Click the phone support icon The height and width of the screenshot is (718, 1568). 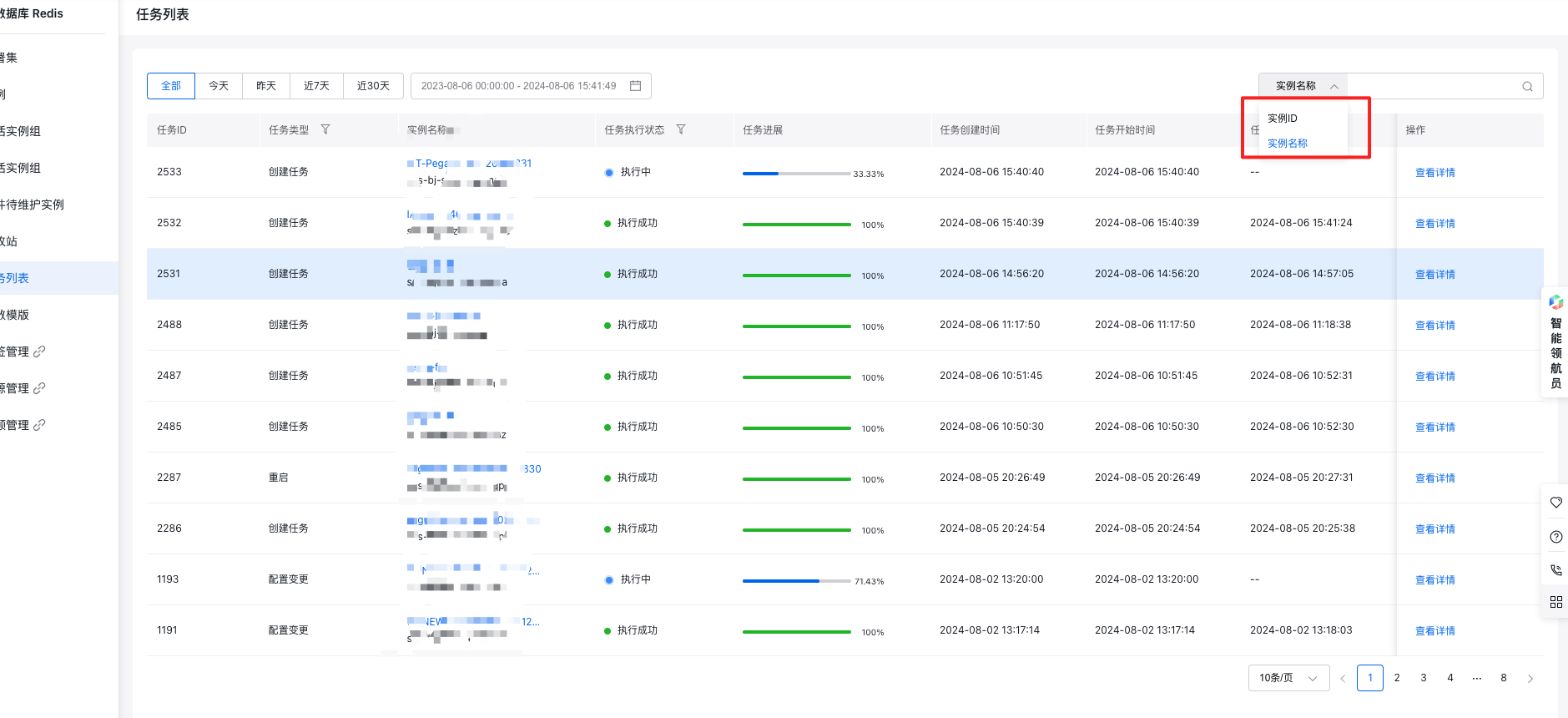pos(1555,569)
